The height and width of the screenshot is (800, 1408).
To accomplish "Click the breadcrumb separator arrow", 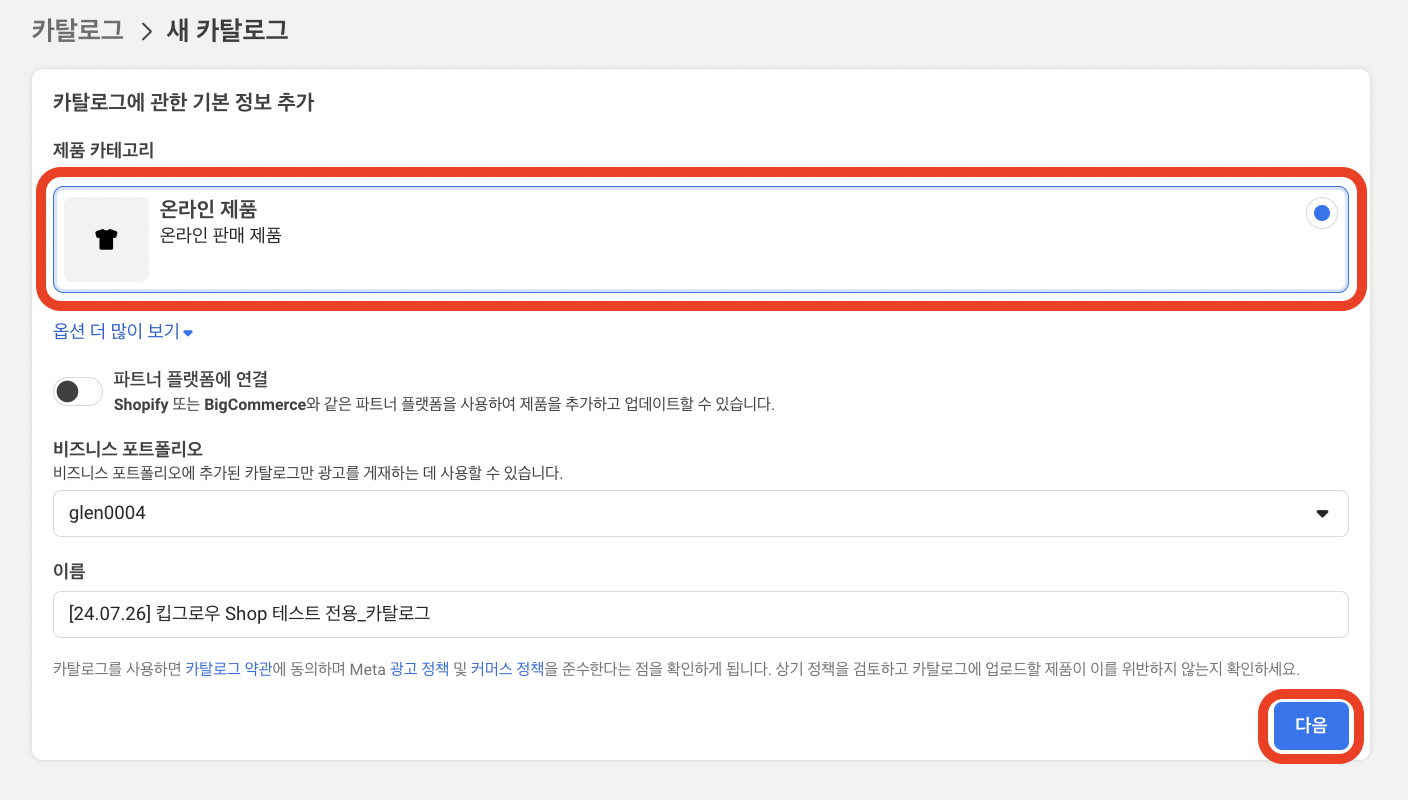I will [x=146, y=31].
